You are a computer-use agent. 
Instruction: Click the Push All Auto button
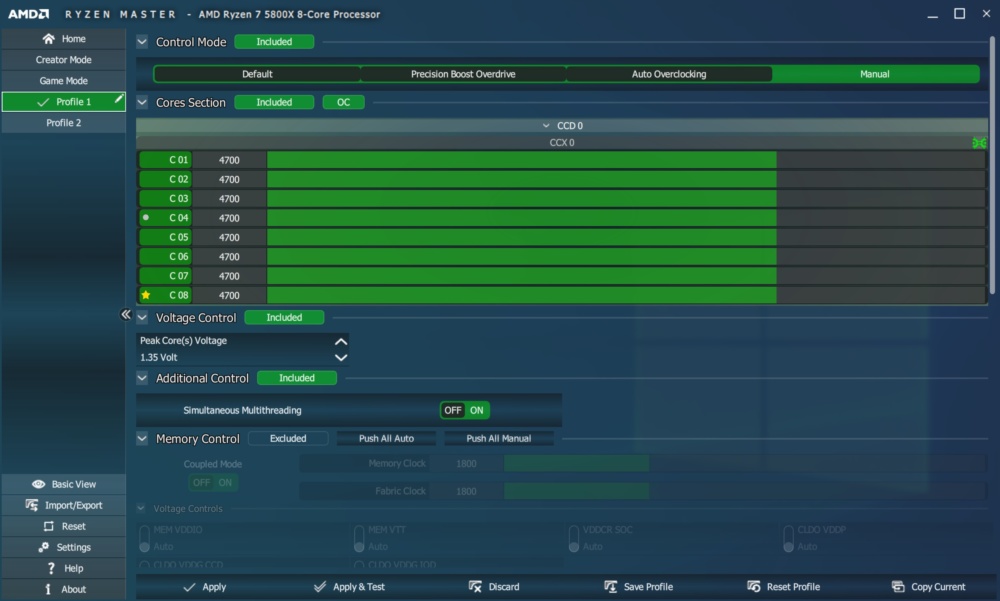pyautogui.click(x=386, y=438)
